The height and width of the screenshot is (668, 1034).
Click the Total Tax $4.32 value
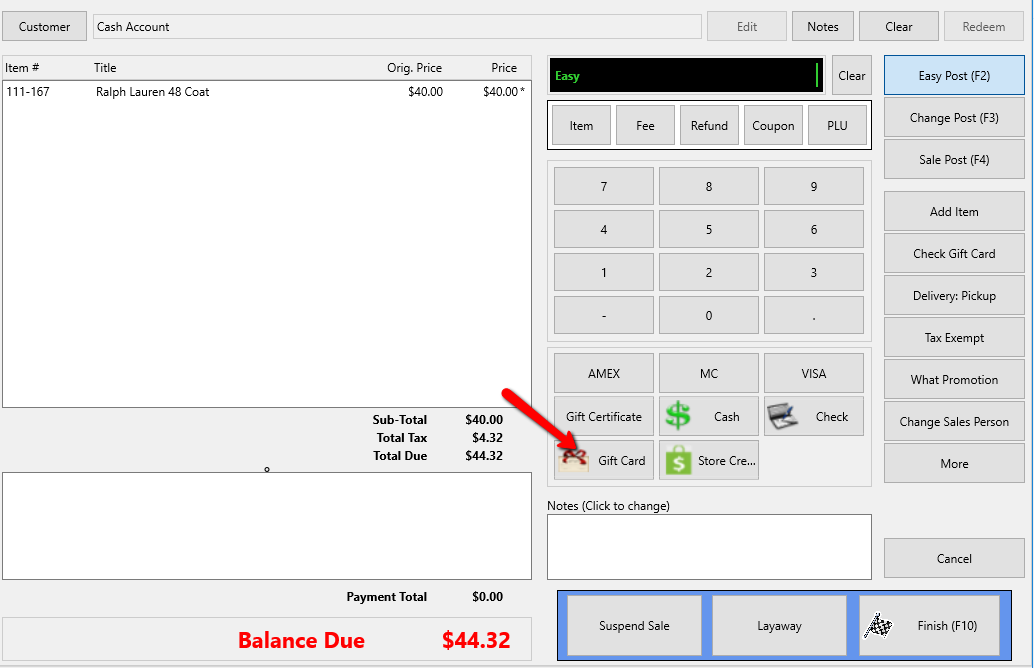click(487, 437)
